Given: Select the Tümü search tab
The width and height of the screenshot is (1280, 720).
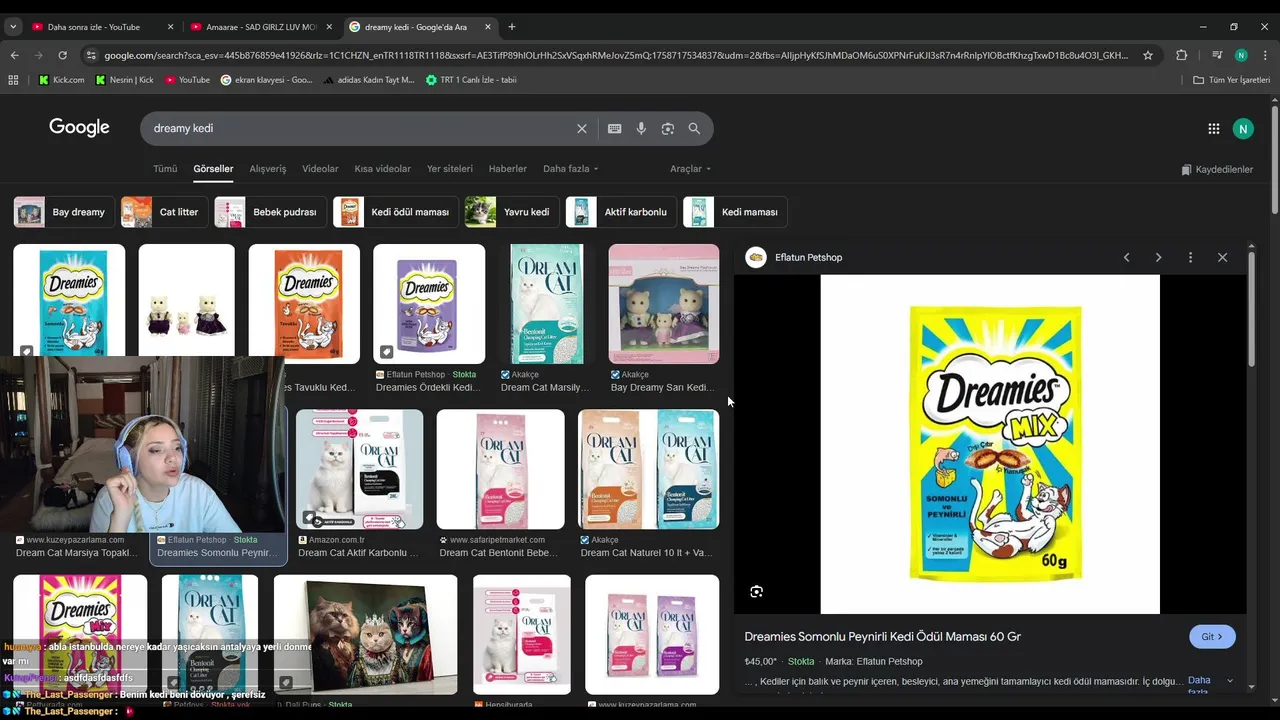Looking at the screenshot, I should coord(165,169).
